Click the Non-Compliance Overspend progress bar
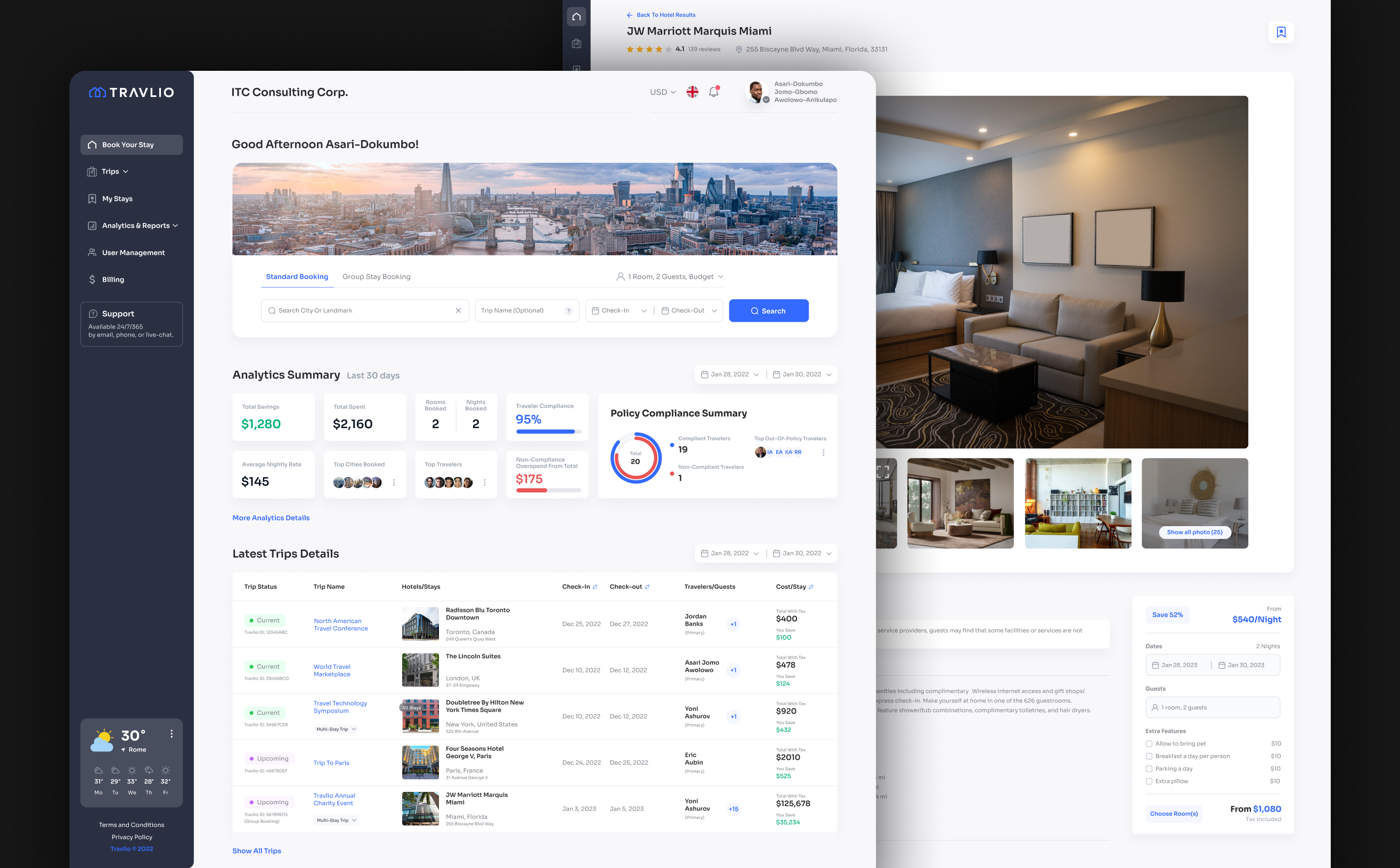 548,490
